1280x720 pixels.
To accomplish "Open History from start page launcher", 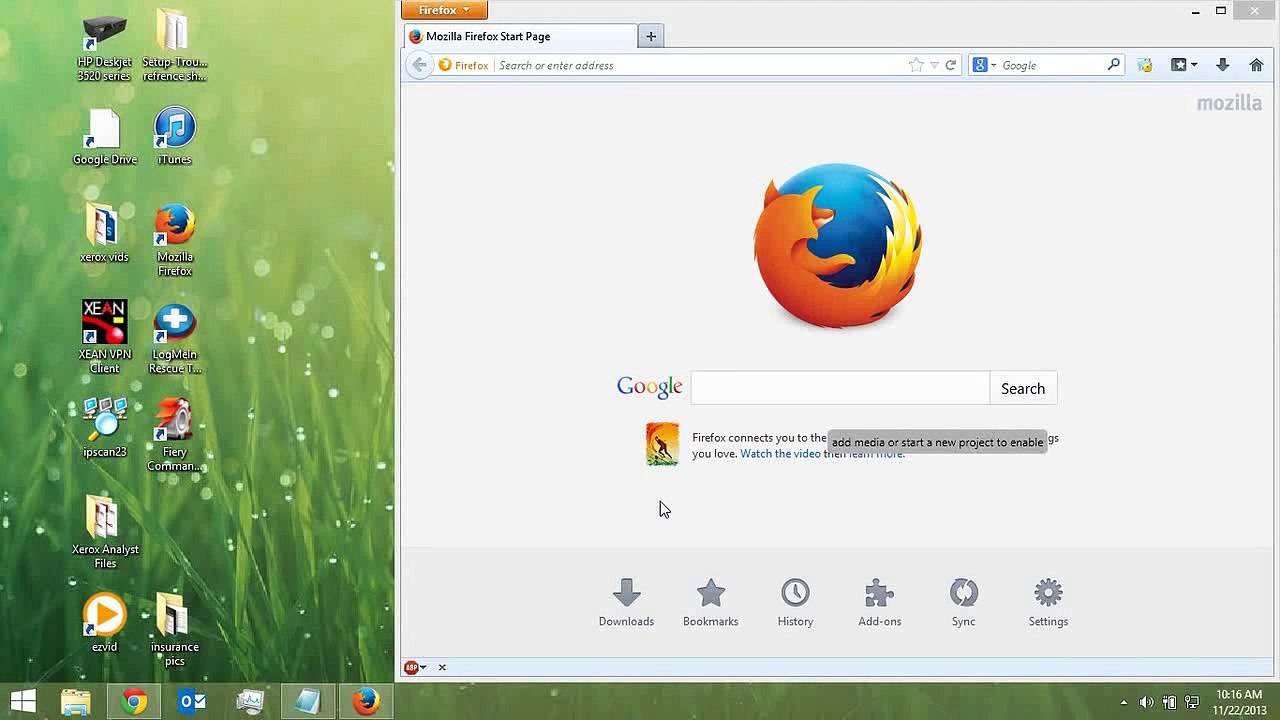I will (795, 602).
